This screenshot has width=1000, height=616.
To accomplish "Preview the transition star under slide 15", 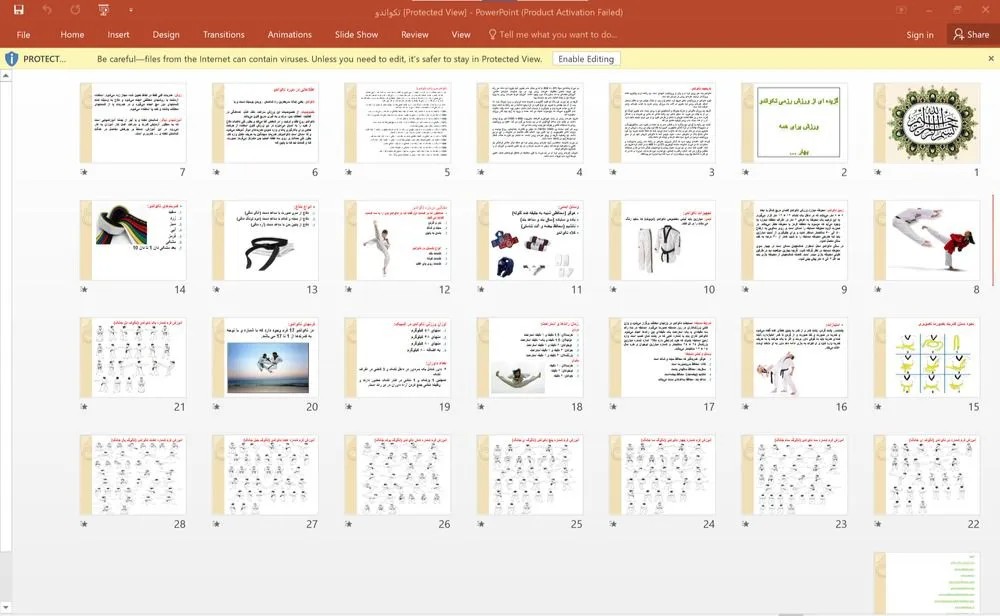I will (878, 407).
